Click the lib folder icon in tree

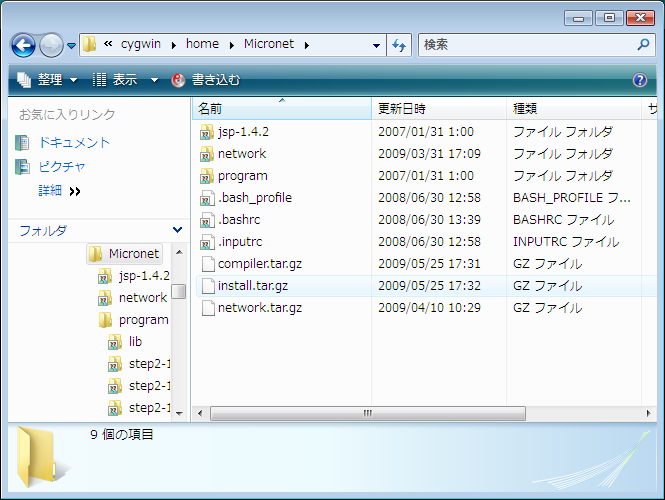pyautogui.click(x=115, y=342)
